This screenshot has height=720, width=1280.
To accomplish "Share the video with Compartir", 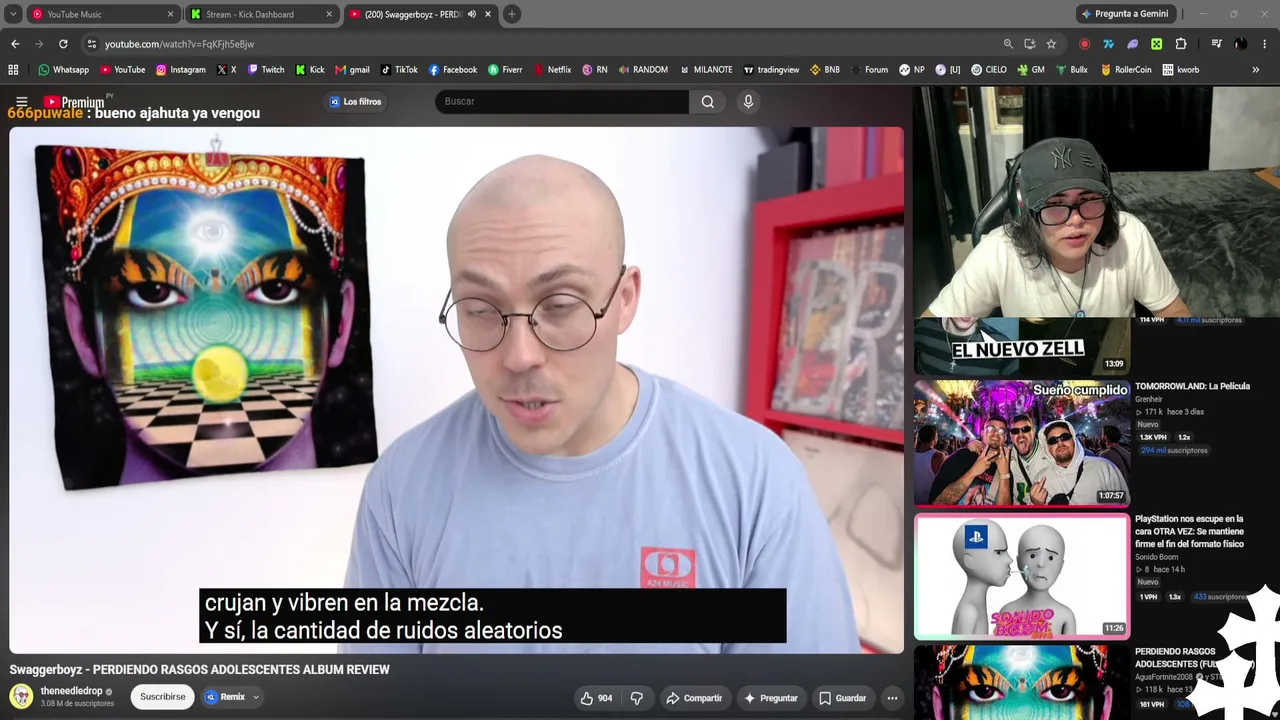I will coord(694,698).
